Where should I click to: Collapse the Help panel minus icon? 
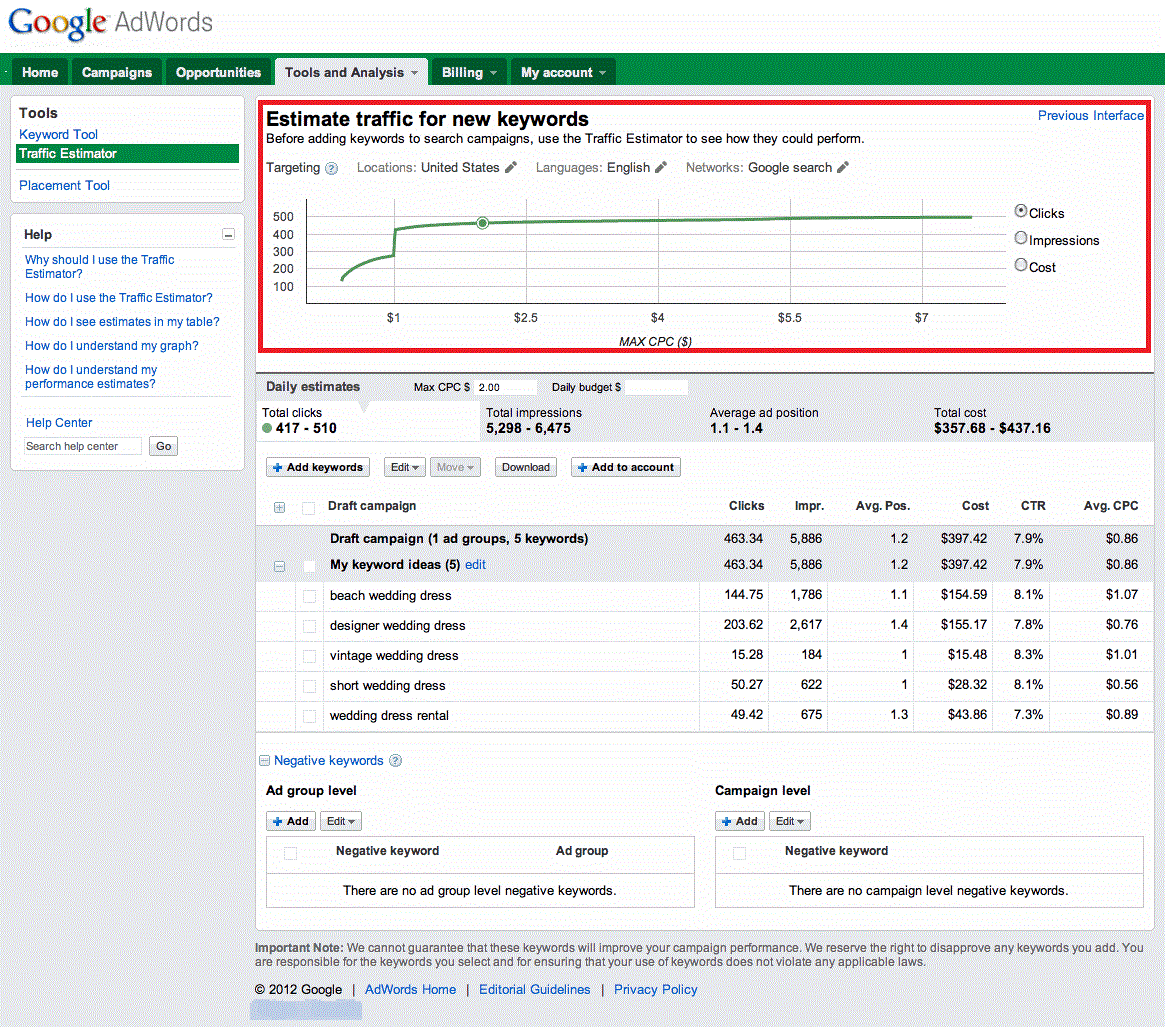point(229,235)
